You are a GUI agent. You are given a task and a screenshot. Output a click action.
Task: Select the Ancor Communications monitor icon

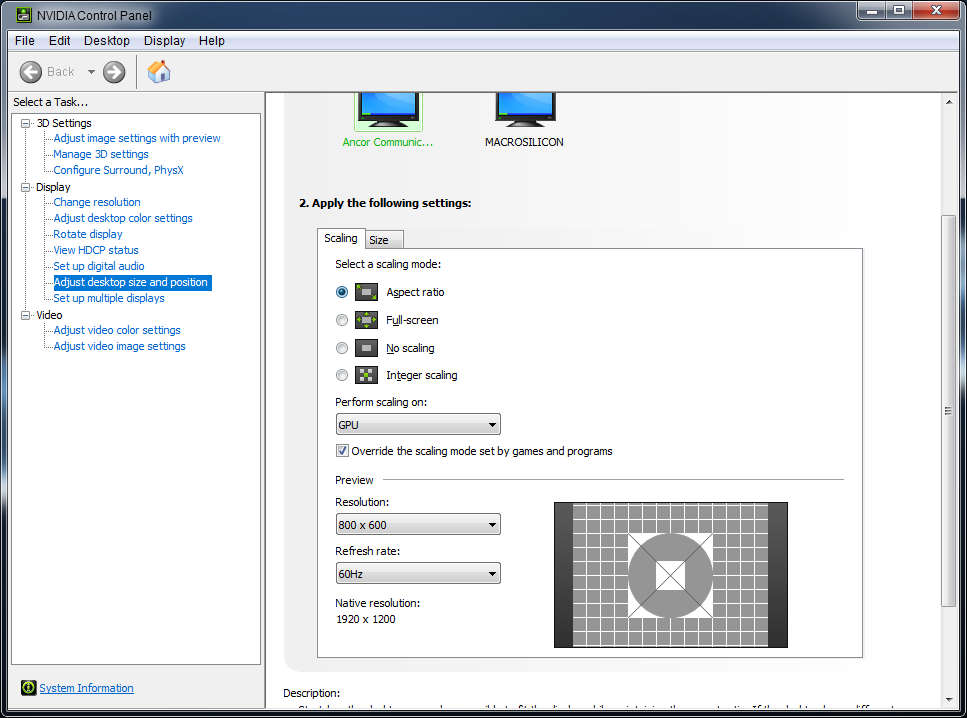pyautogui.click(x=388, y=108)
